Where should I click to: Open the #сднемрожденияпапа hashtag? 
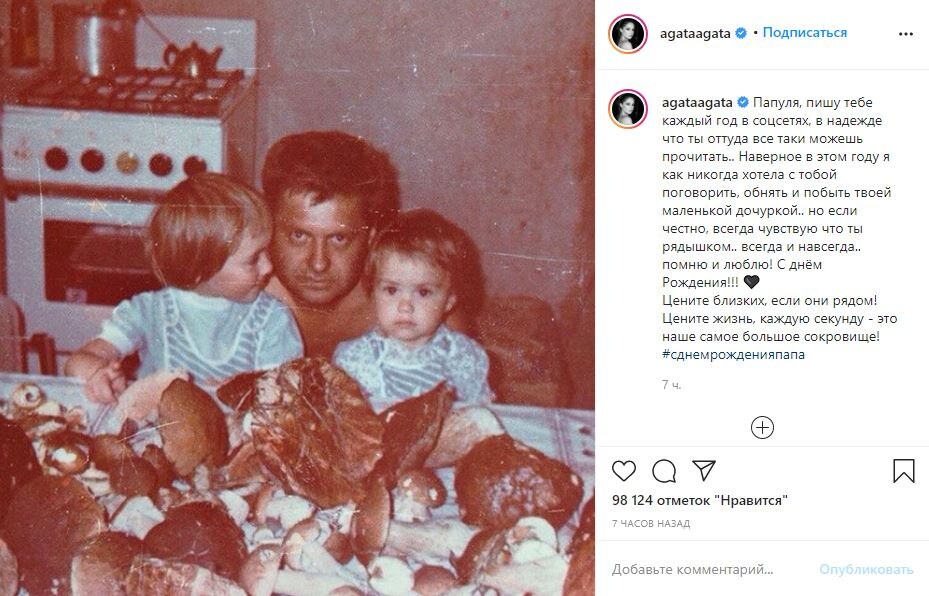pyautogui.click(x=733, y=354)
